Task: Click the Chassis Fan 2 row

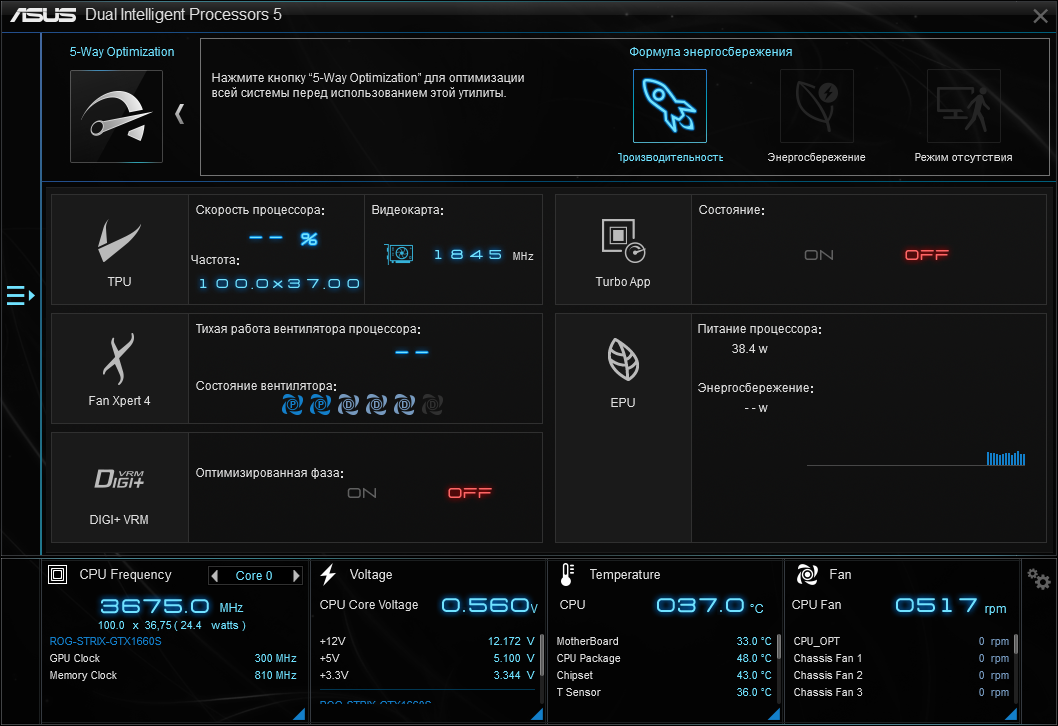Action: click(x=901, y=675)
